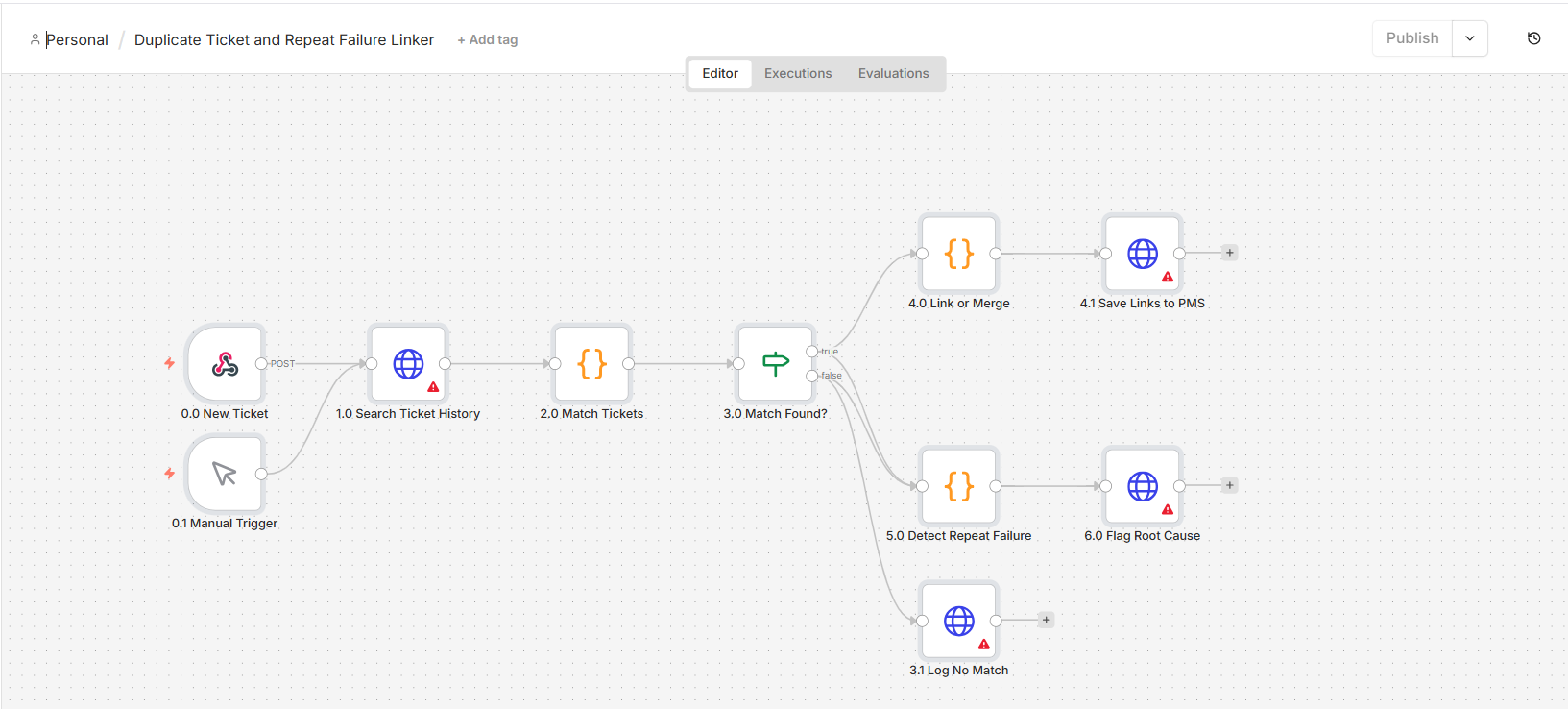Click the true output connector of Match Found?
1568x709 pixels.
[x=812, y=352]
